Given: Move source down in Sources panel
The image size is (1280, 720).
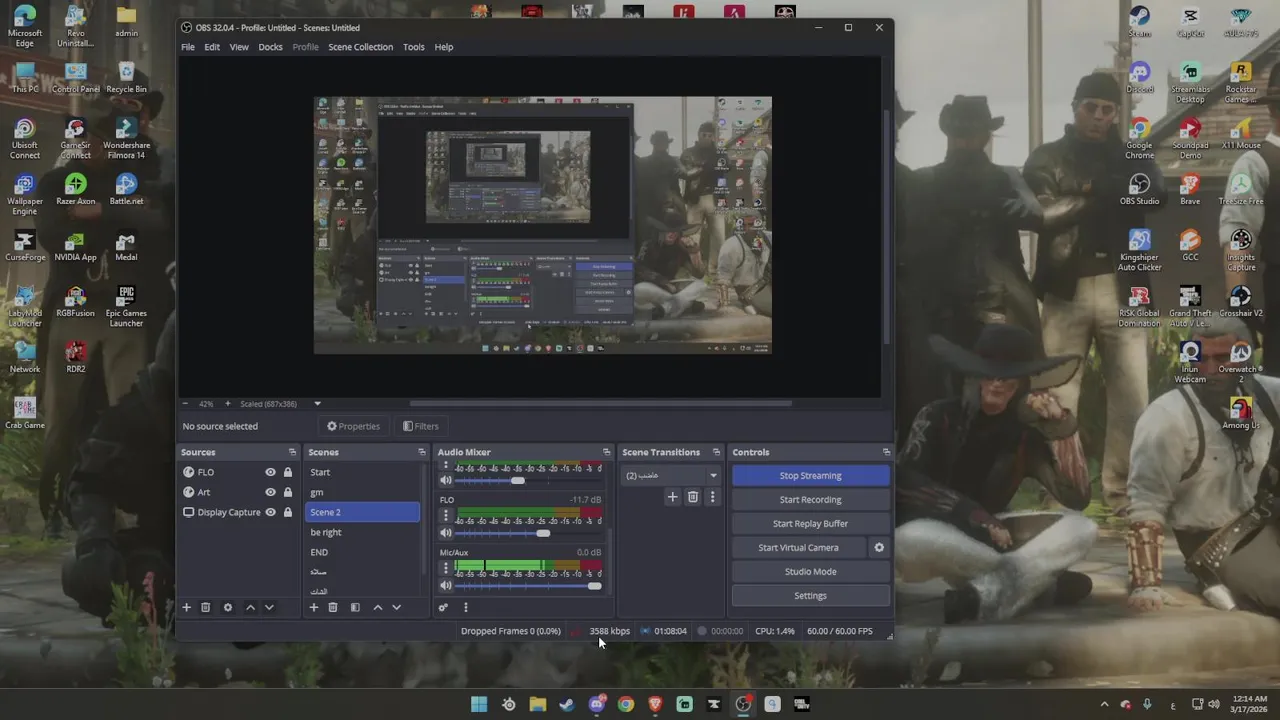Looking at the screenshot, I should coord(269,607).
